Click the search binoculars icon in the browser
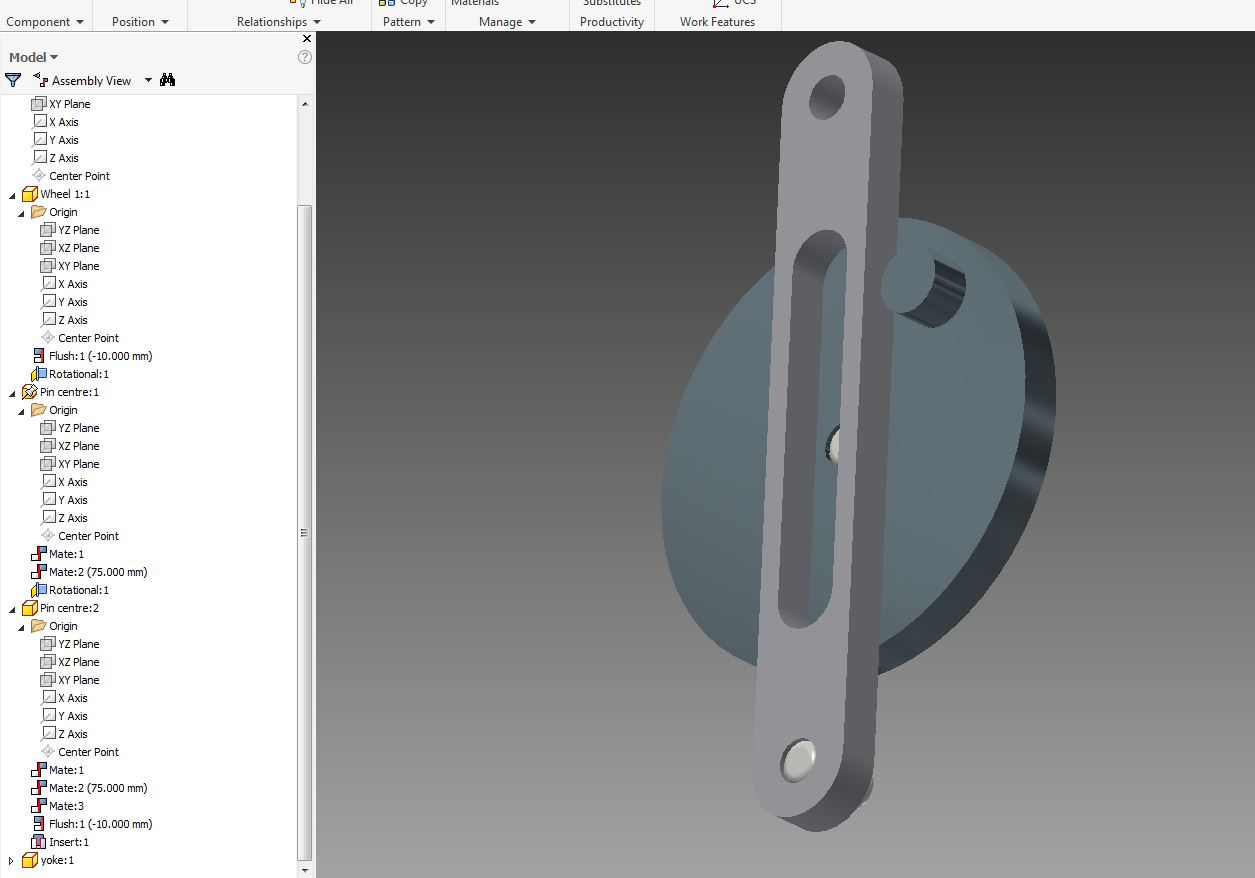Image resolution: width=1255 pixels, height=878 pixels. pyautogui.click(x=169, y=80)
